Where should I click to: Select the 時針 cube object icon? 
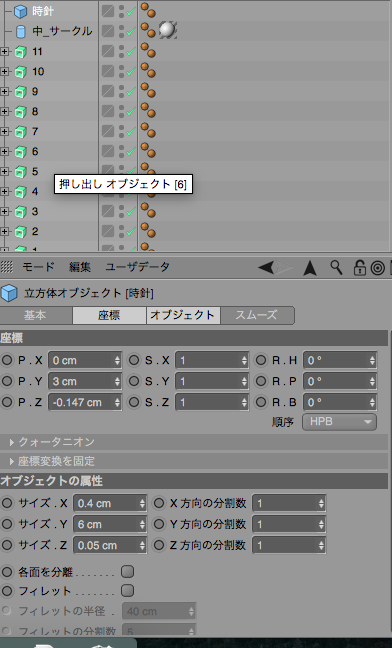point(21,11)
